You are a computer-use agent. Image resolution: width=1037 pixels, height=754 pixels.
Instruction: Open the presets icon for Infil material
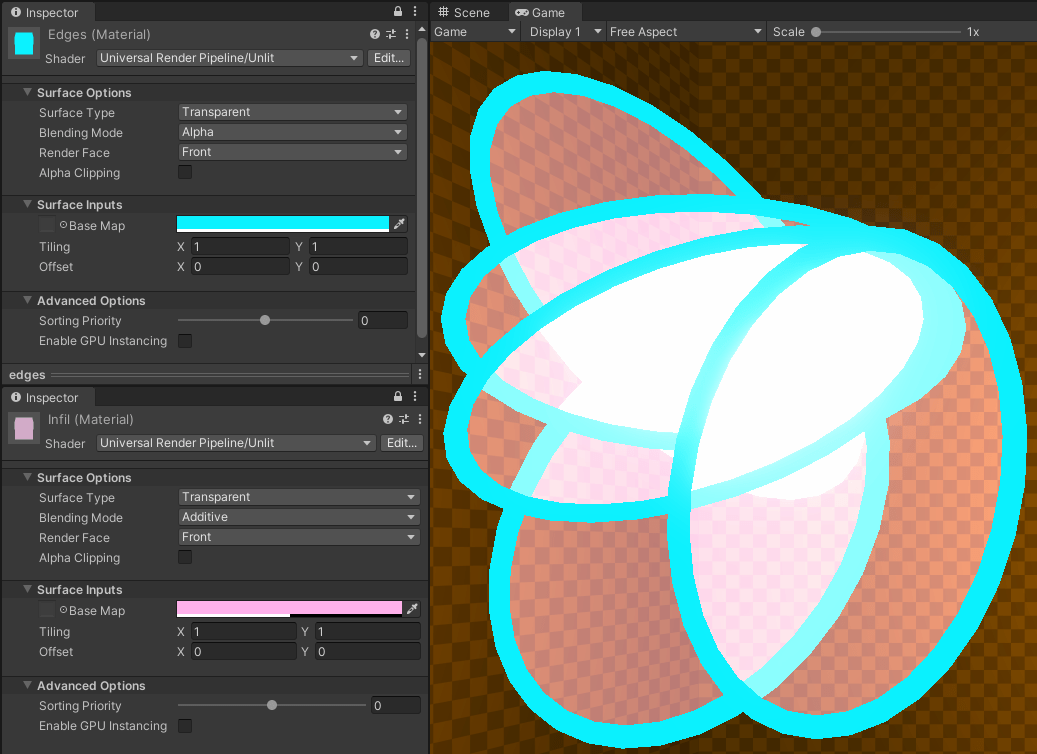403,419
